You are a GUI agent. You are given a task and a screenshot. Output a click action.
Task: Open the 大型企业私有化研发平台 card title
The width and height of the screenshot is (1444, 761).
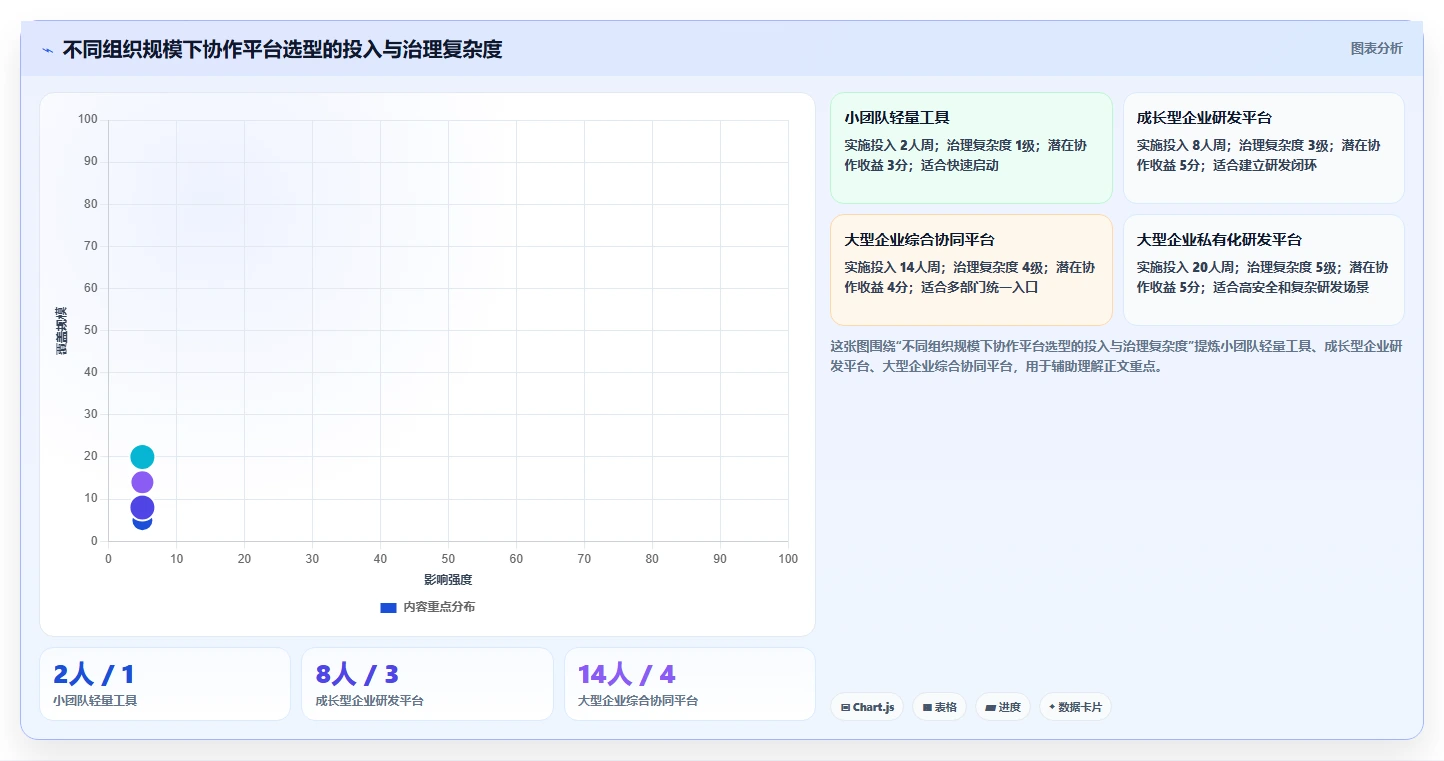pyautogui.click(x=1219, y=239)
